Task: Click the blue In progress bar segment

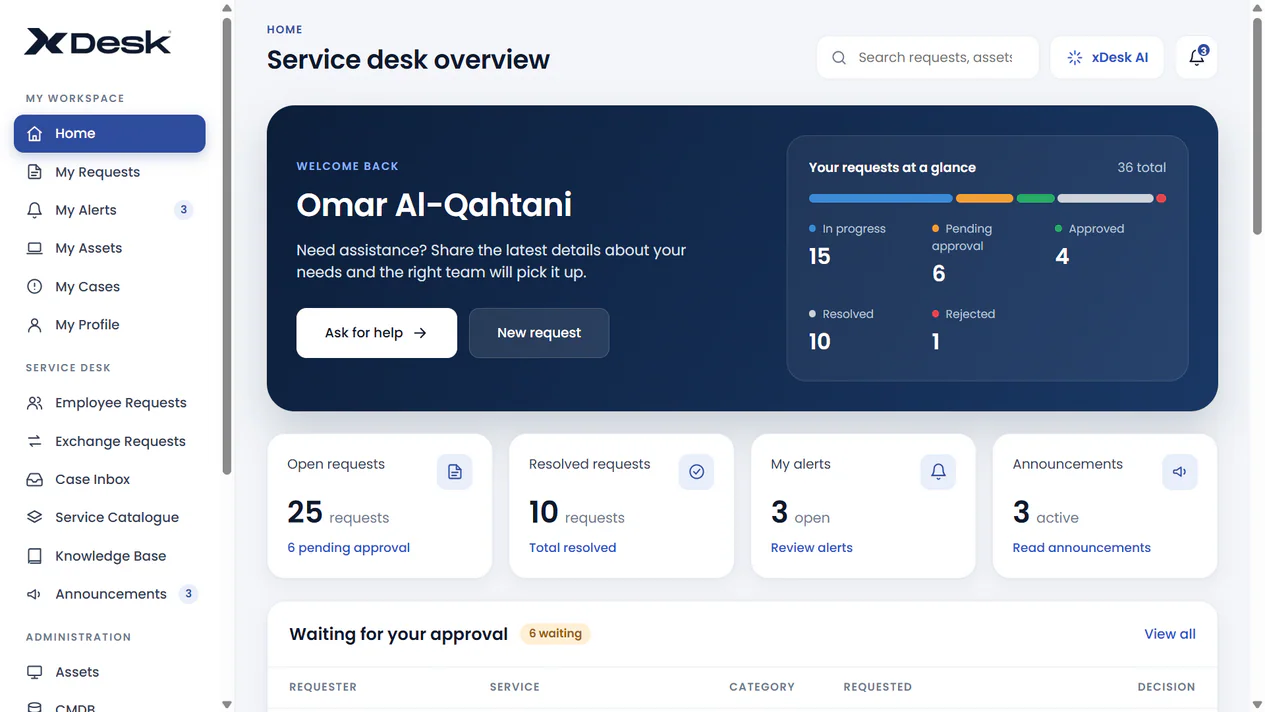Action: pyautogui.click(x=881, y=199)
